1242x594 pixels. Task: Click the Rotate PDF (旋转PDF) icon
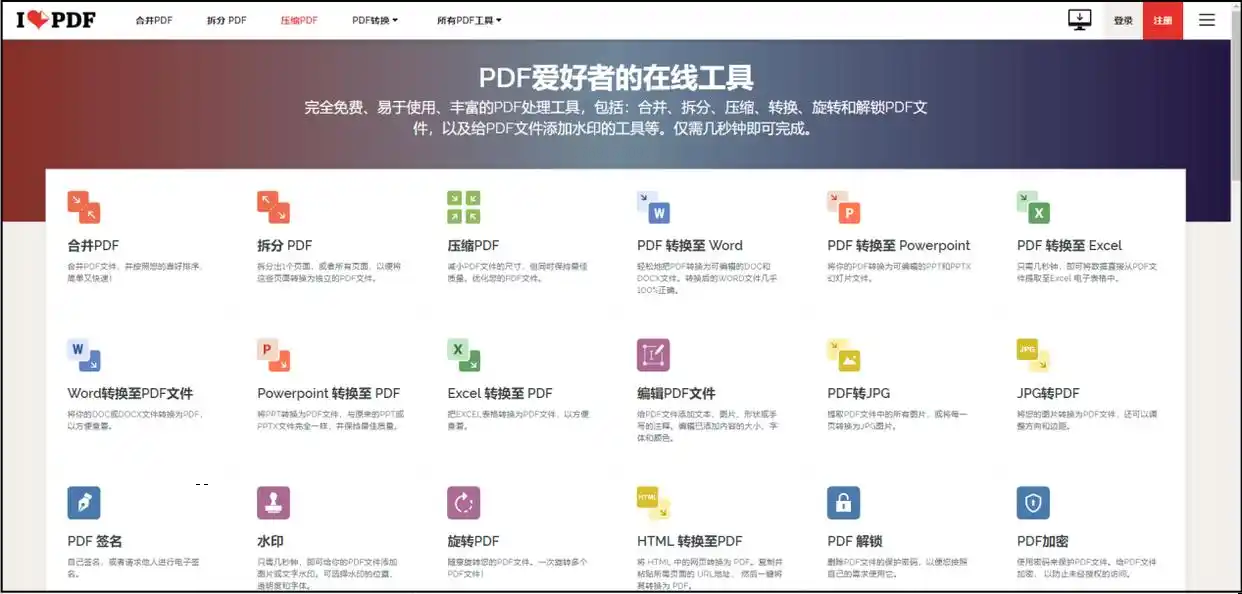[463, 503]
